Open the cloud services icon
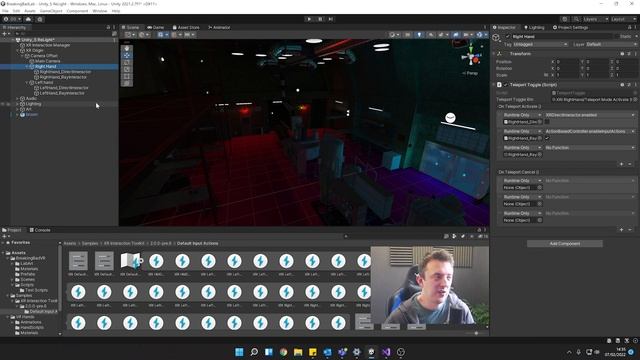The image size is (640, 360). coord(28,19)
